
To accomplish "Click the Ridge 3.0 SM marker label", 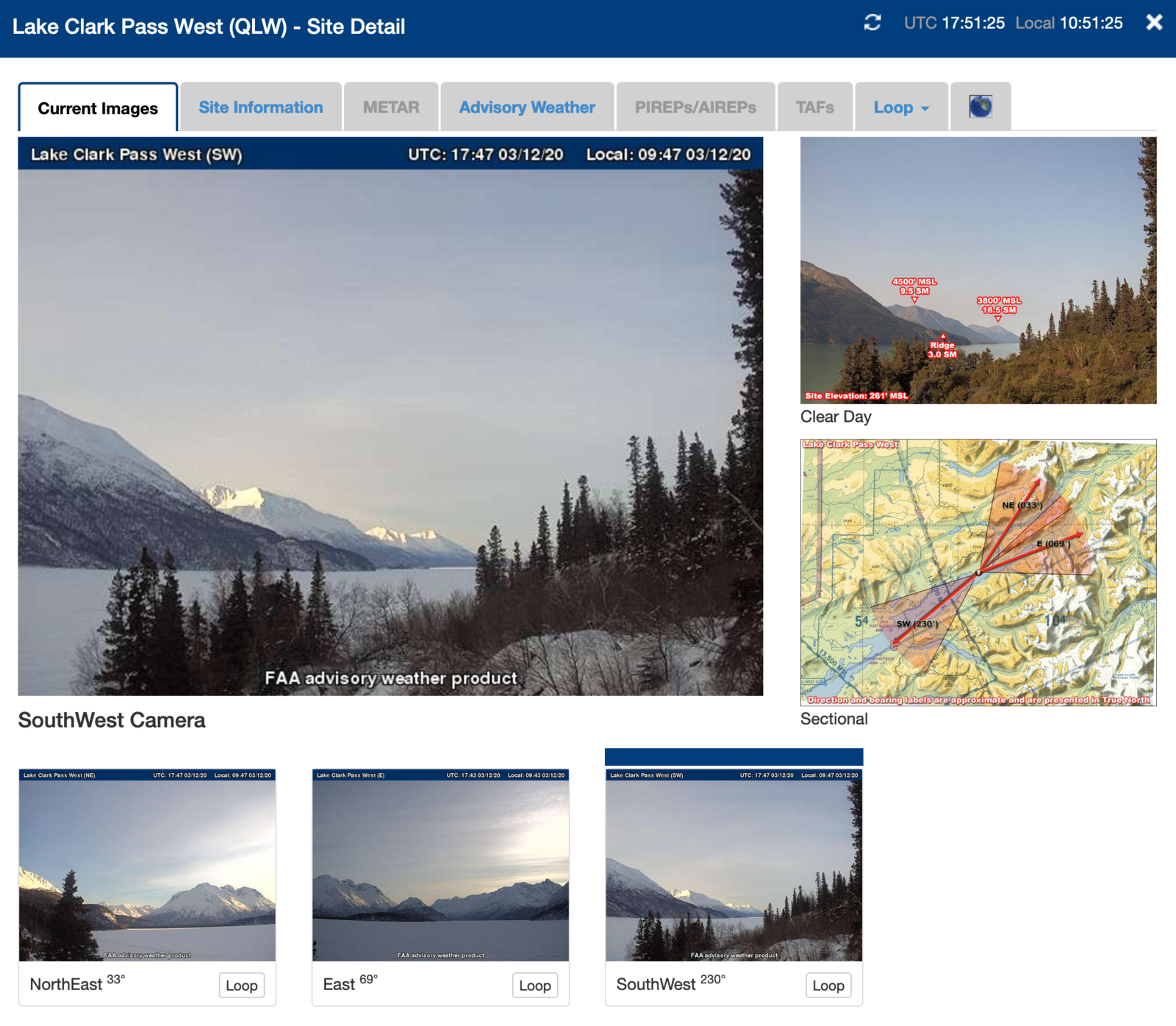I will click(942, 350).
